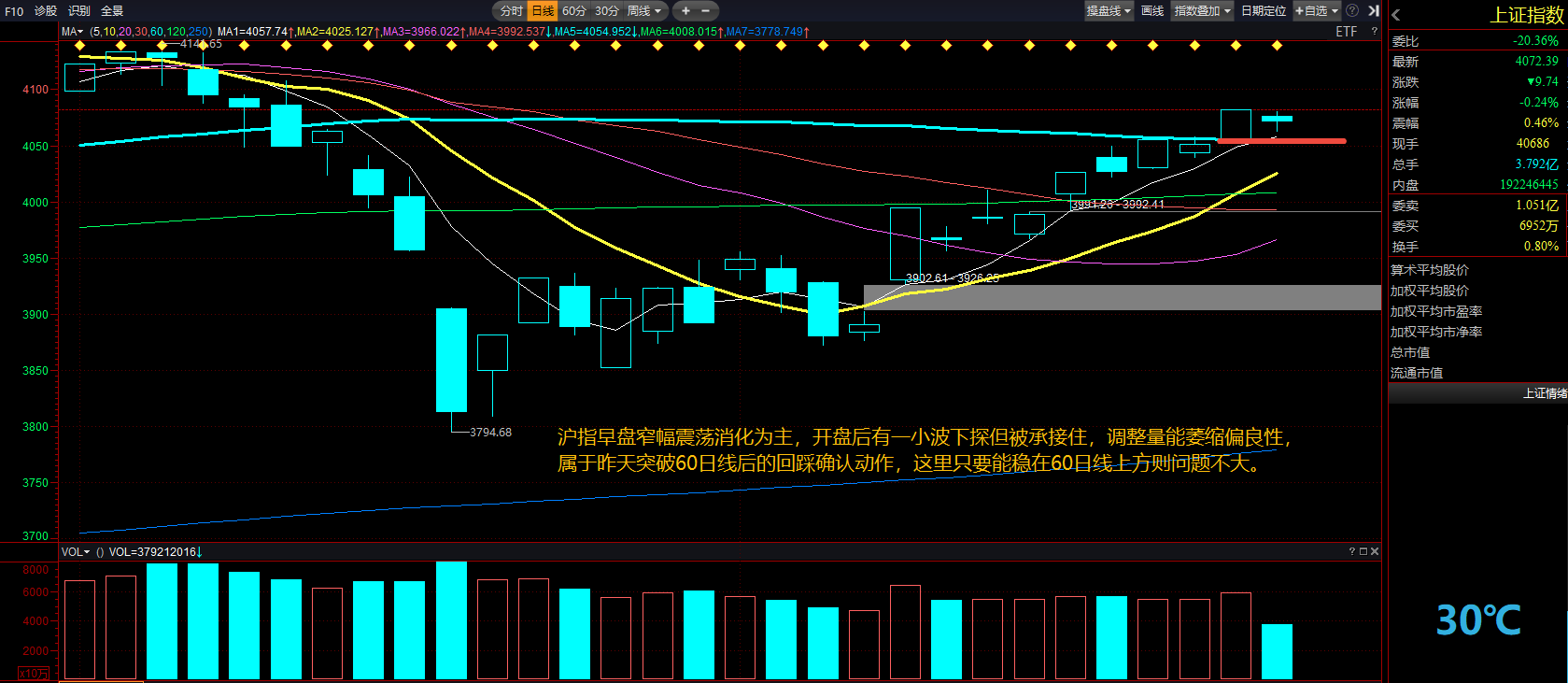
Task: Open the MA indicator selector dropdown
Action: point(73,32)
